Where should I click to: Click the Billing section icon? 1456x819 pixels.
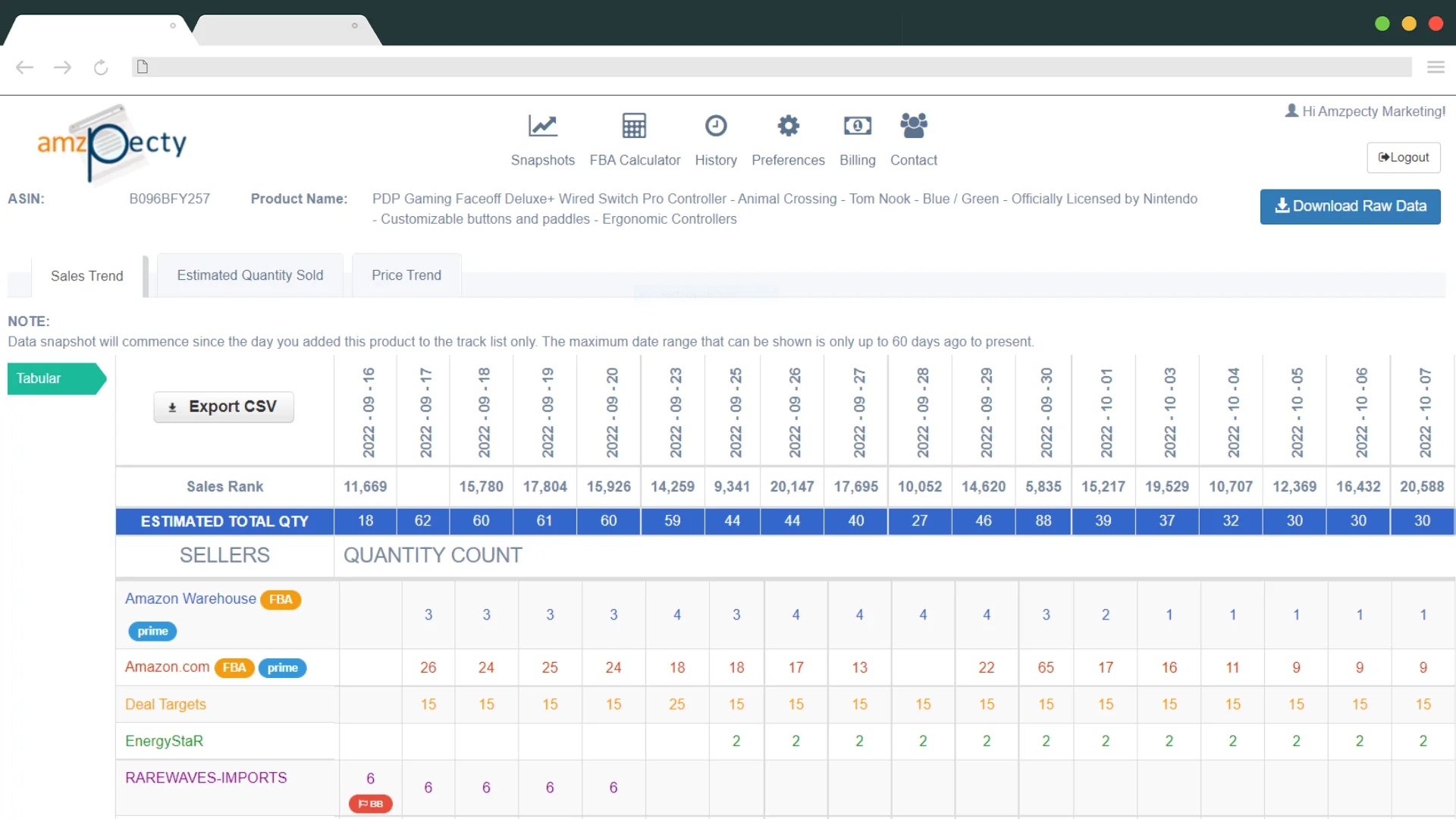coord(857,125)
